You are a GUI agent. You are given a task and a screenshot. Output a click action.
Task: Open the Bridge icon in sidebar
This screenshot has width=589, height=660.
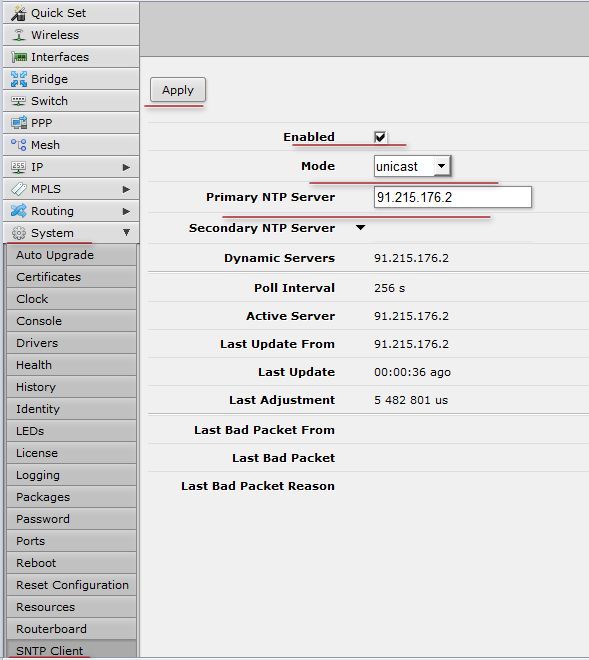click(x=19, y=79)
